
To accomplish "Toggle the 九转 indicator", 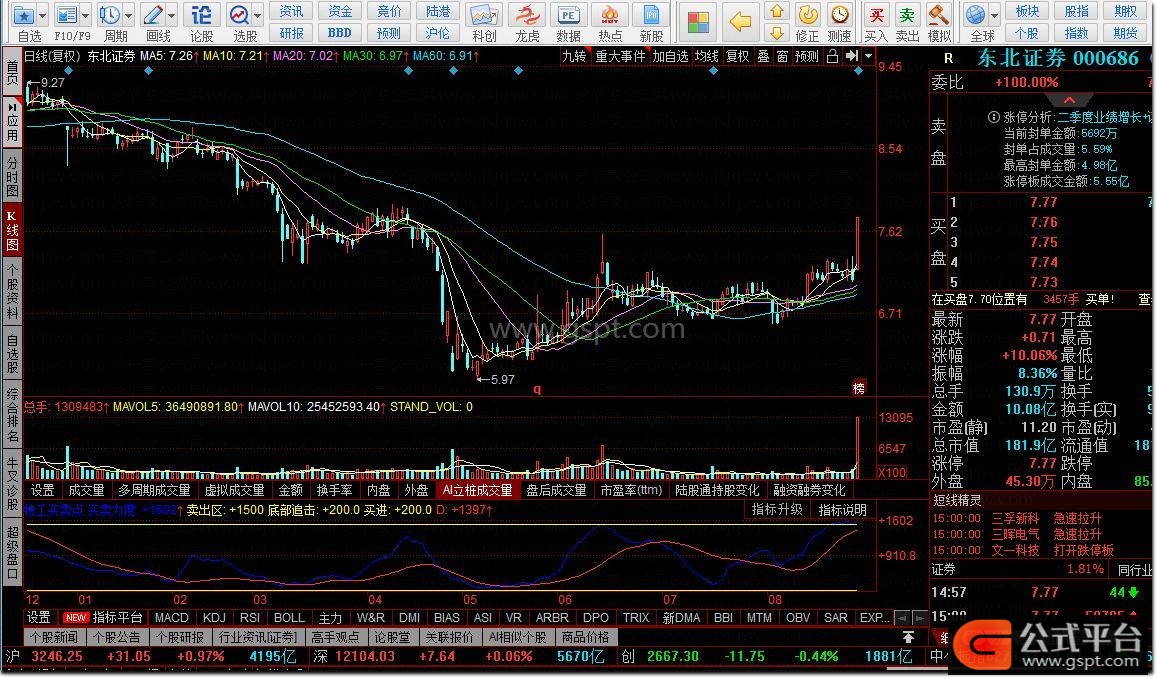I will (574, 56).
